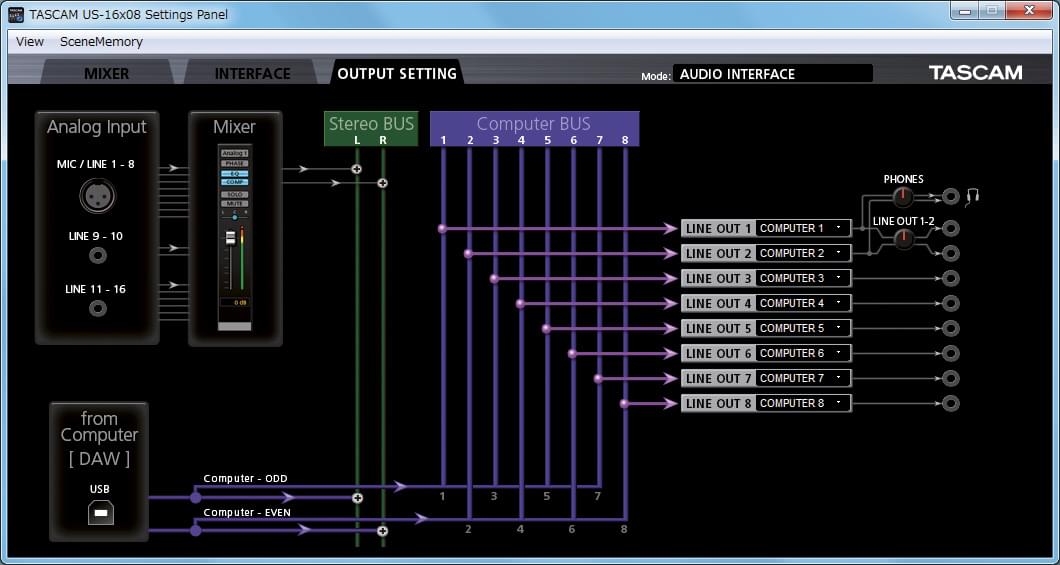Click Computer BUS 1 routing node
Viewport: 1060px width, 565px height.
pyautogui.click(x=442, y=228)
